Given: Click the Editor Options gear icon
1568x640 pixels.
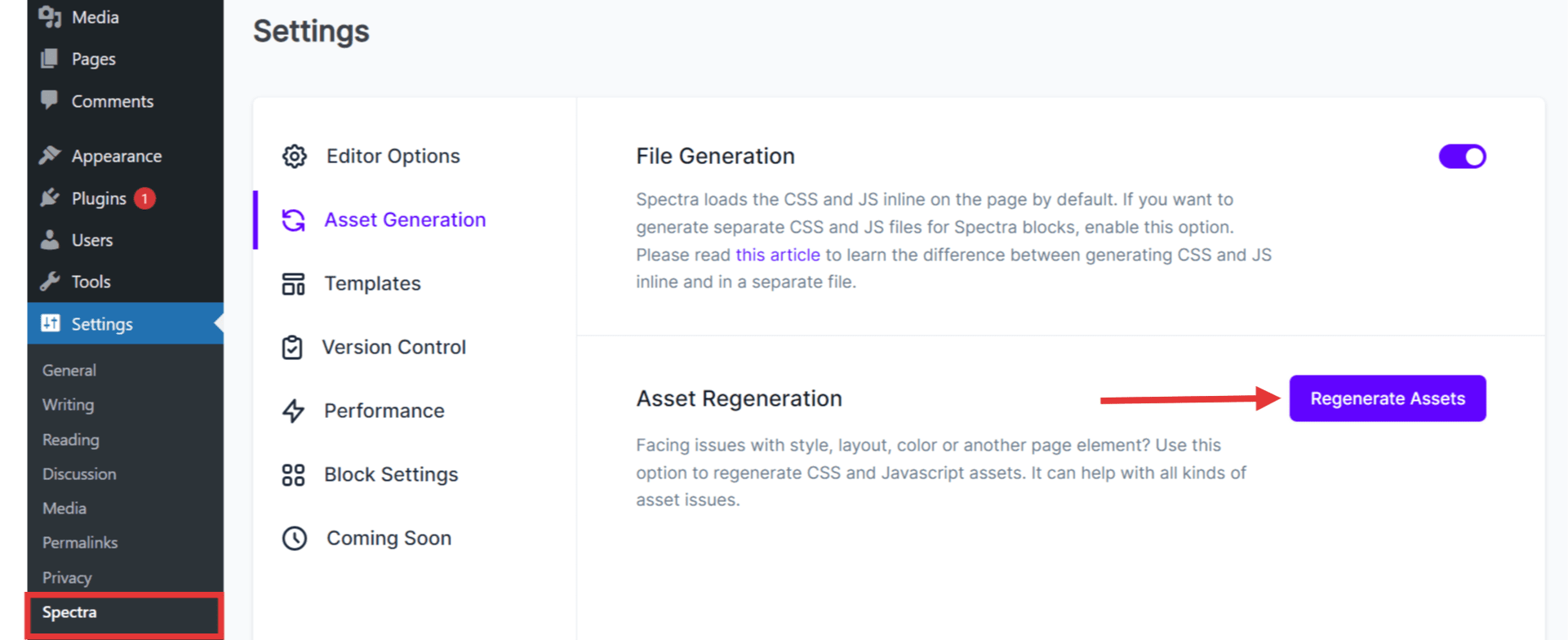Looking at the screenshot, I should click(294, 156).
